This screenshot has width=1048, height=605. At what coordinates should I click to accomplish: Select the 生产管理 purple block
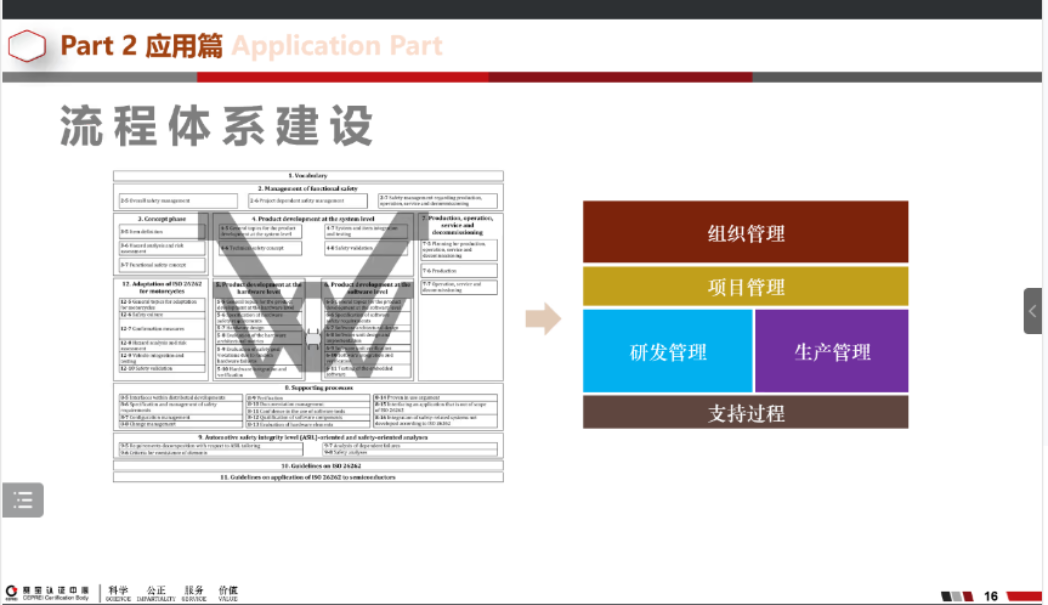click(831, 351)
